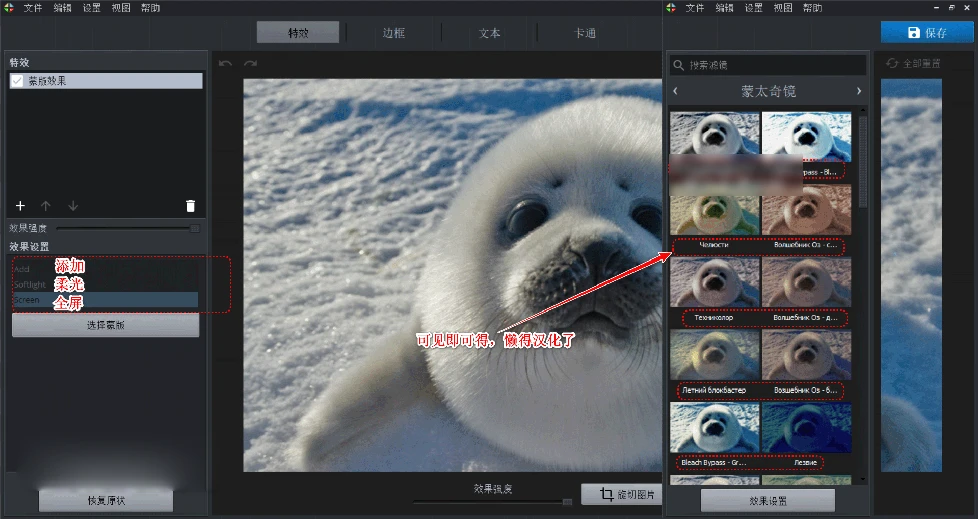Viewport: 978px width, 519px height.
Task: Click the floppy disk icon on 保存
Action: [x=914, y=32]
